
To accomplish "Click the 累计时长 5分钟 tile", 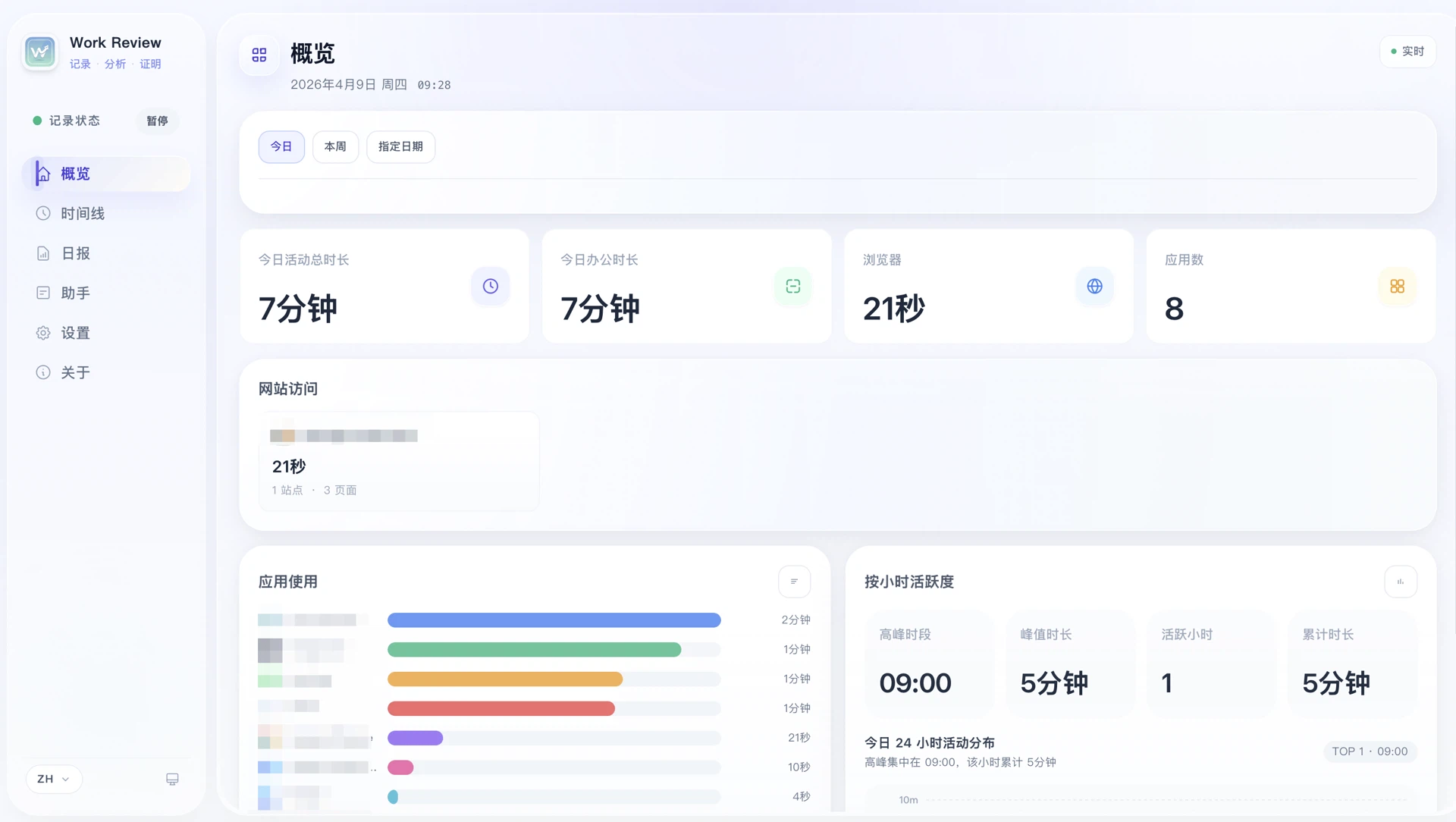I will (1352, 664).
